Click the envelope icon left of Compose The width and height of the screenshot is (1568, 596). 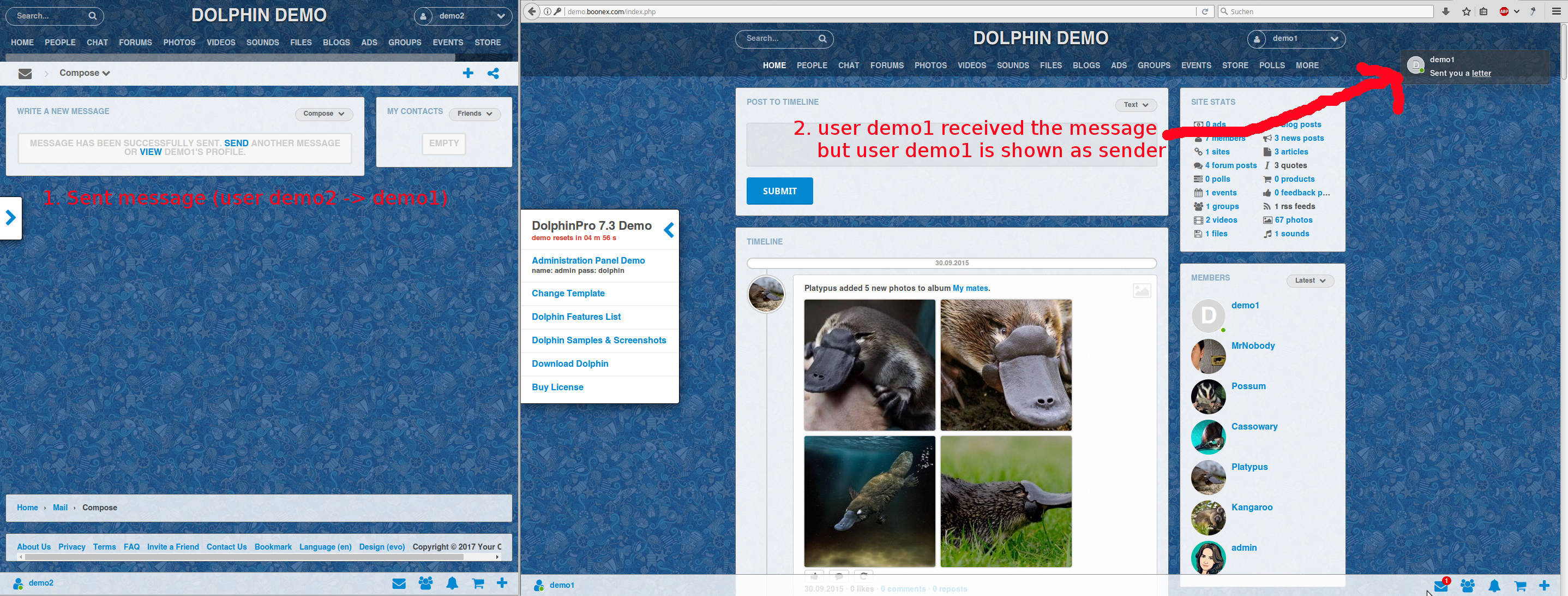click(x=25, y=73)
